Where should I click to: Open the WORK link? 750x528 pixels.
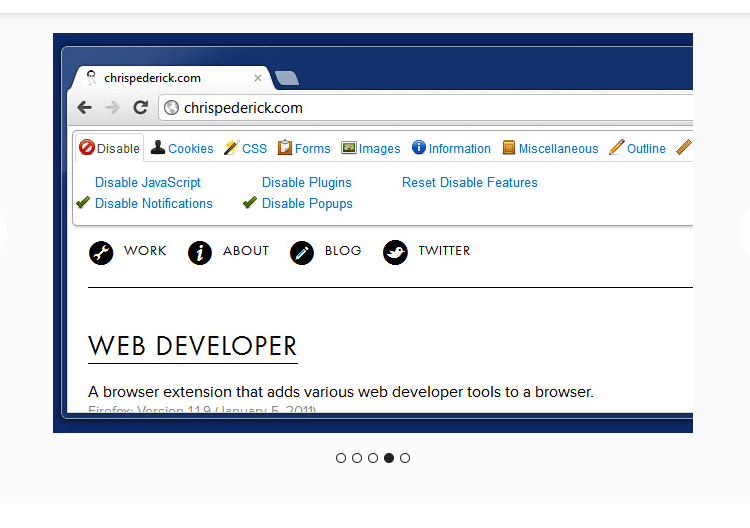tap(145, 251)
